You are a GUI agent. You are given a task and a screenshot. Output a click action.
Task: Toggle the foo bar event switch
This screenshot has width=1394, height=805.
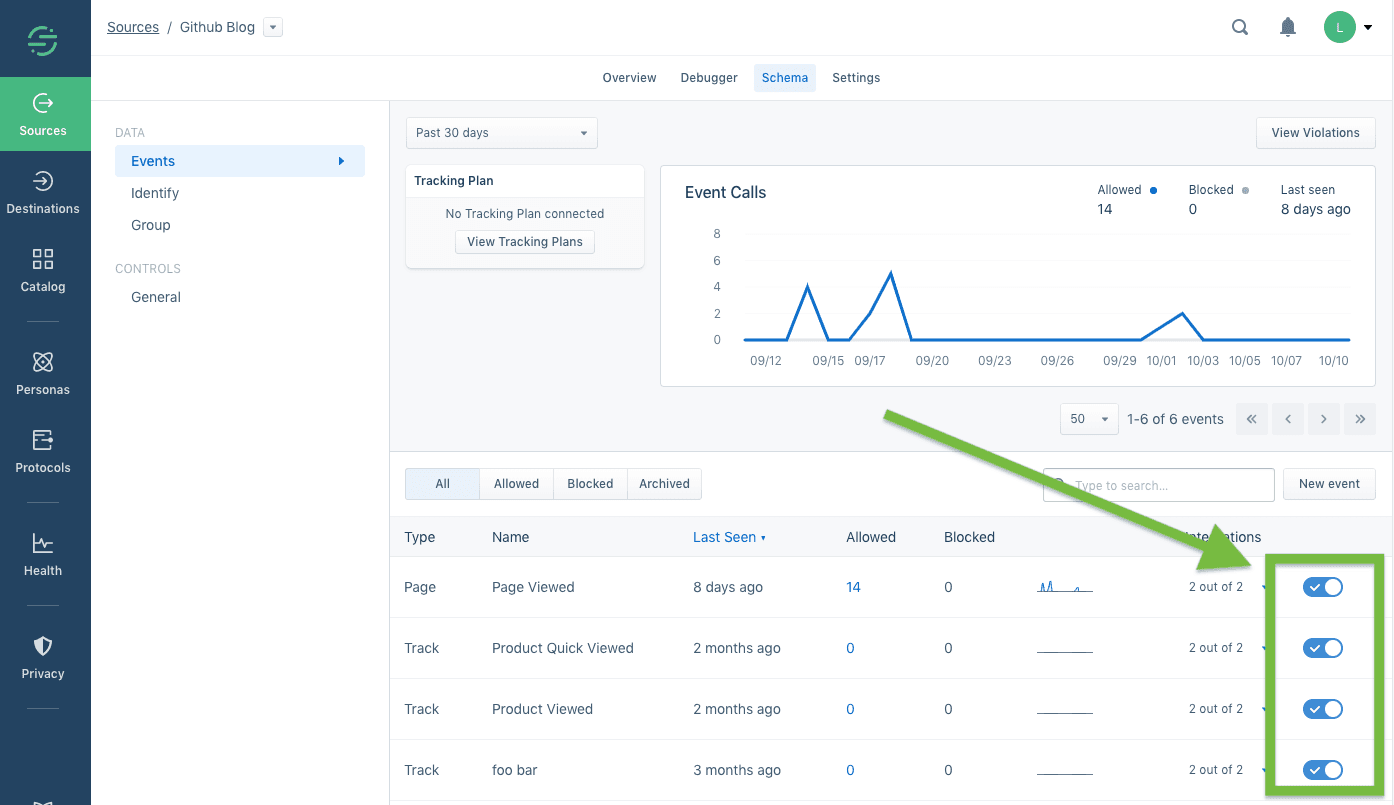(x=1322, y=770)
